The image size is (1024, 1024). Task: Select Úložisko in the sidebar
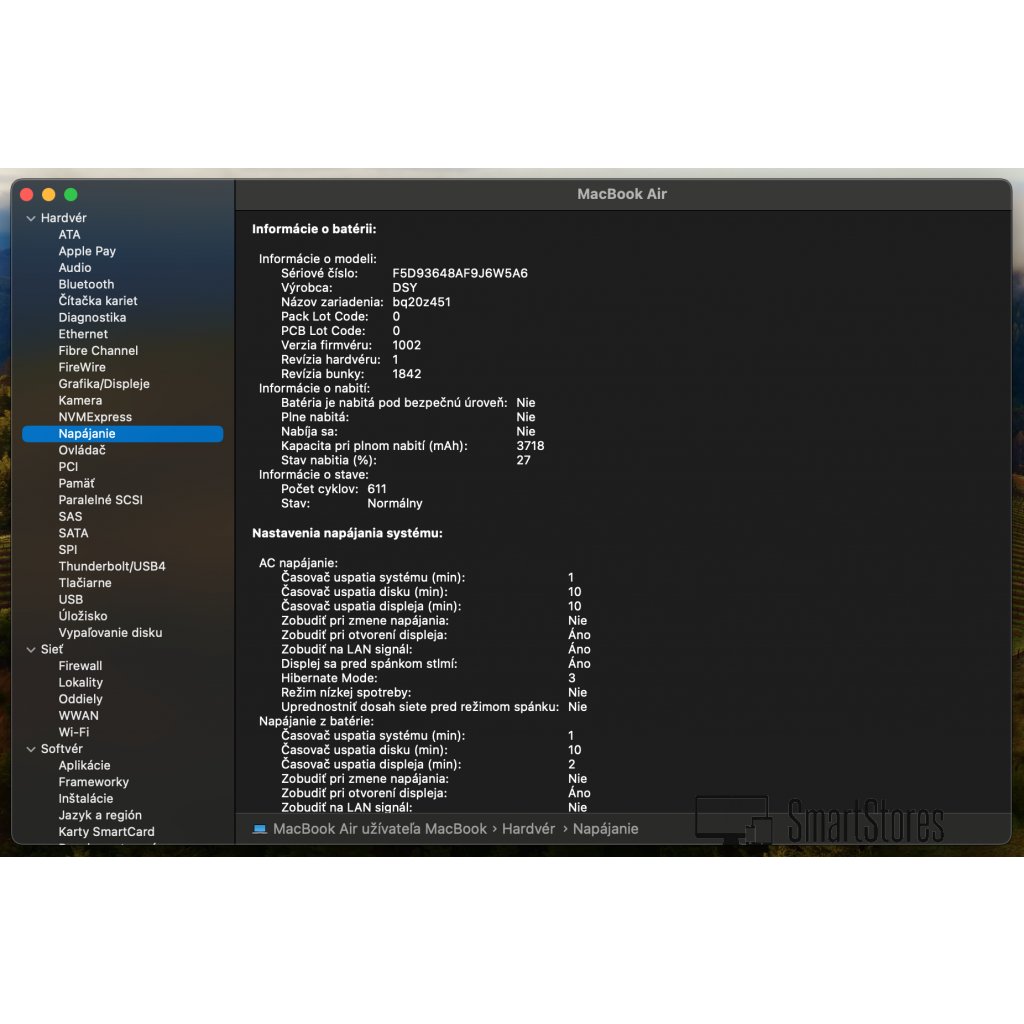point(83,616)
